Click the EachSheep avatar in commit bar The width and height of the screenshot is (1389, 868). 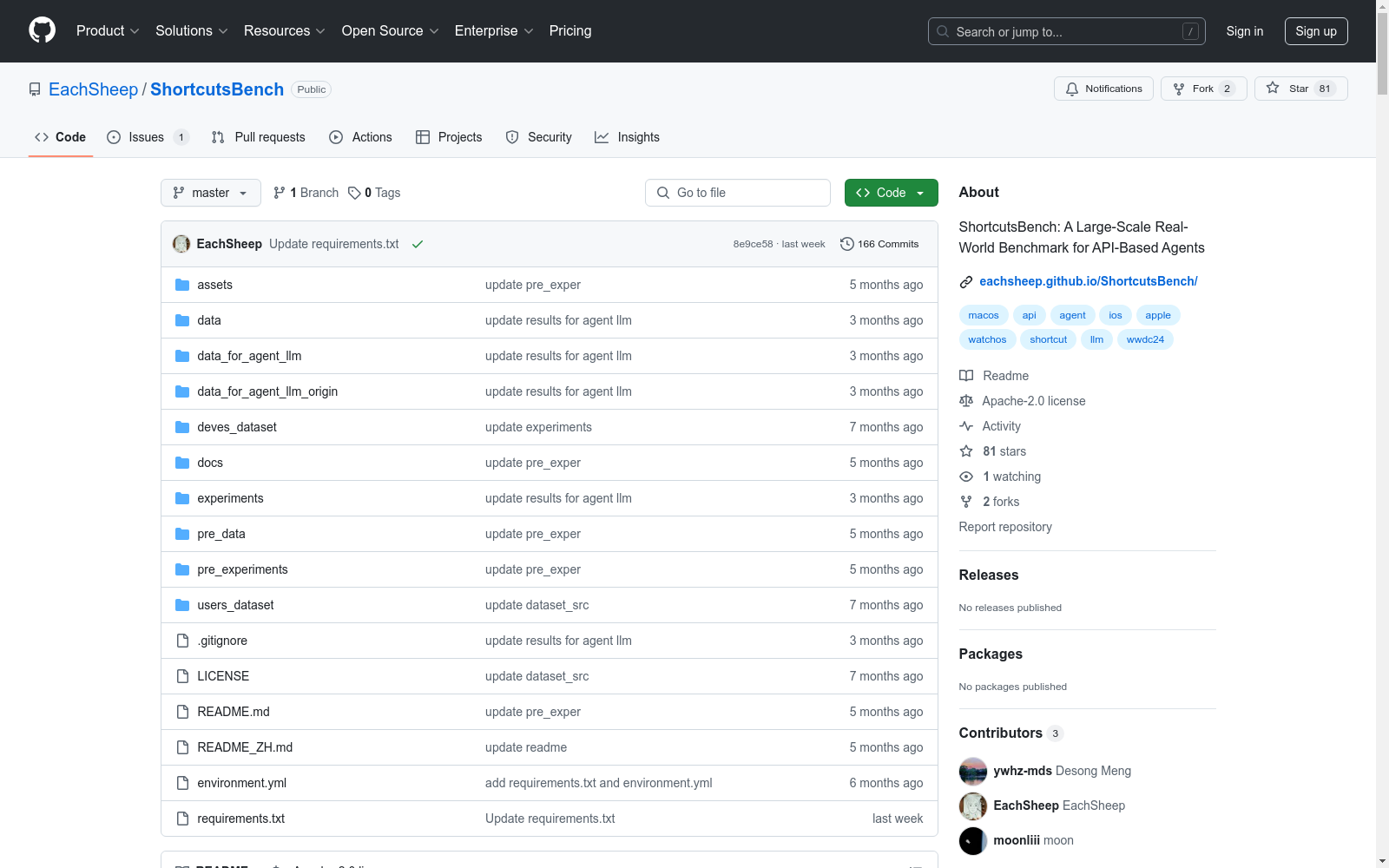pyautogui.click(x=181, y=244)
